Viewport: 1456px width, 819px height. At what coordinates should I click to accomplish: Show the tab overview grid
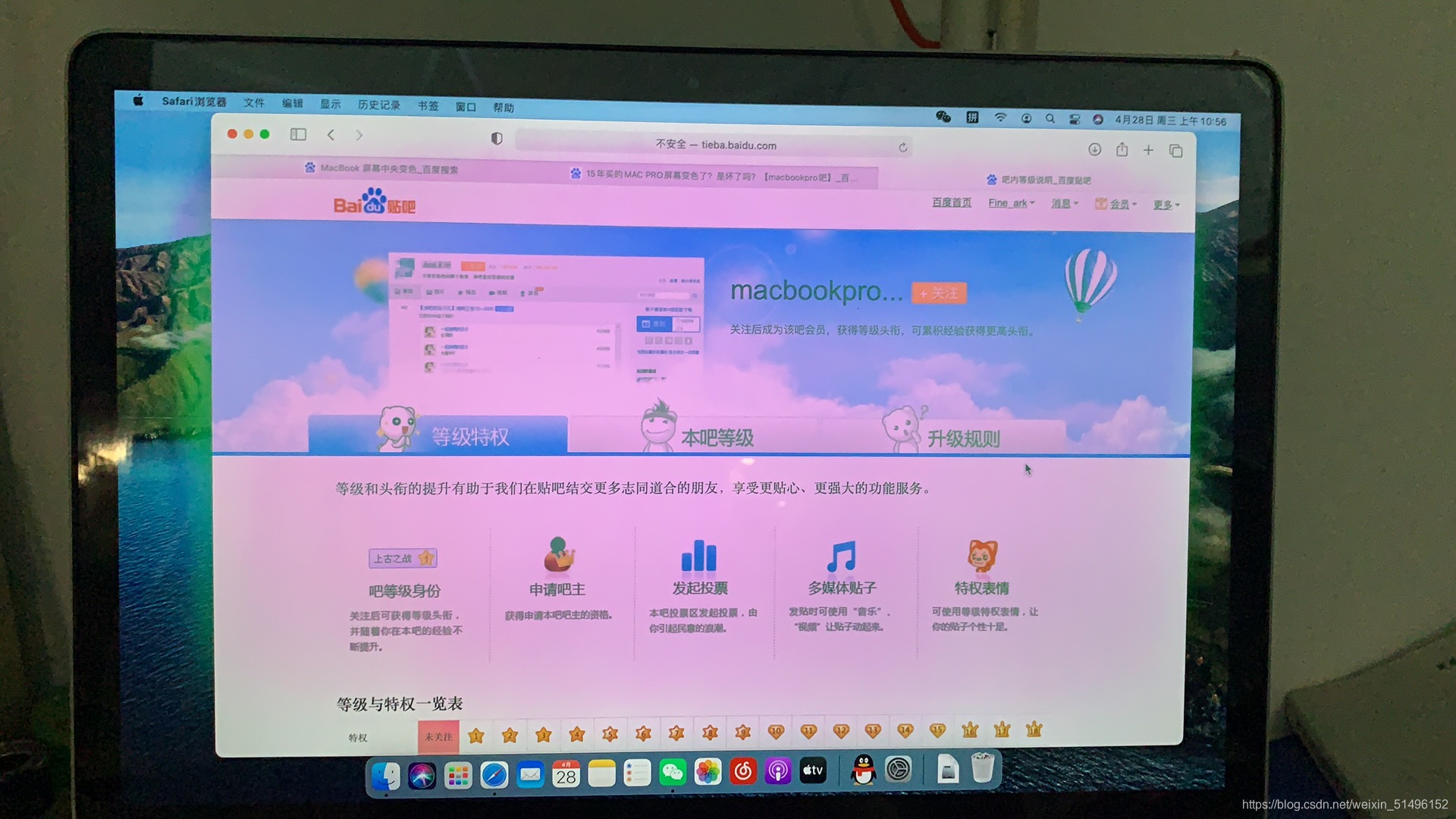[x=1176, y=151]
